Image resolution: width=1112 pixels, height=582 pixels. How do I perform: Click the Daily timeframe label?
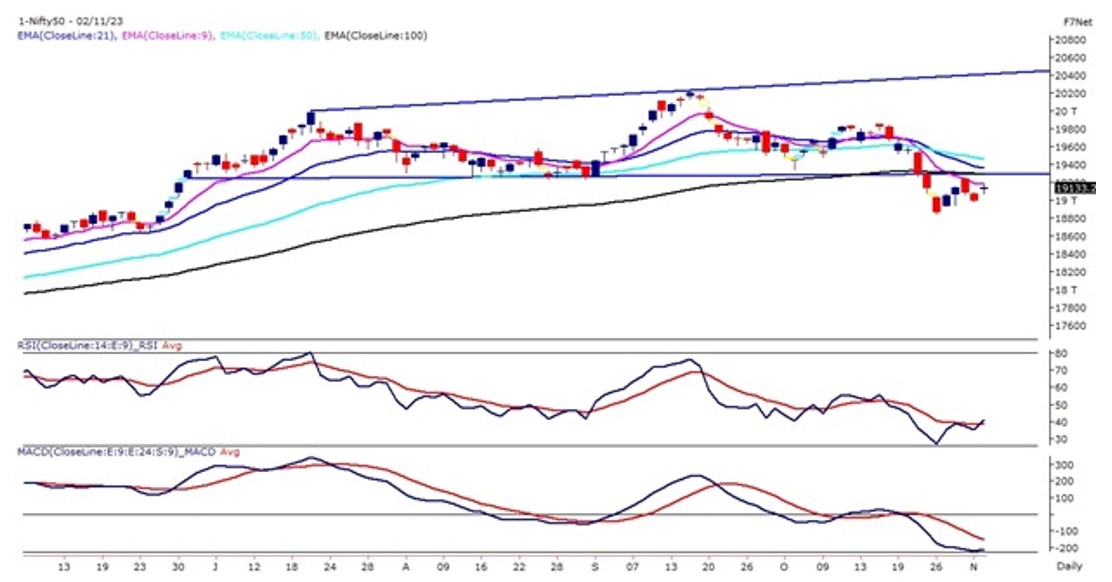[x=1070, y=566]
